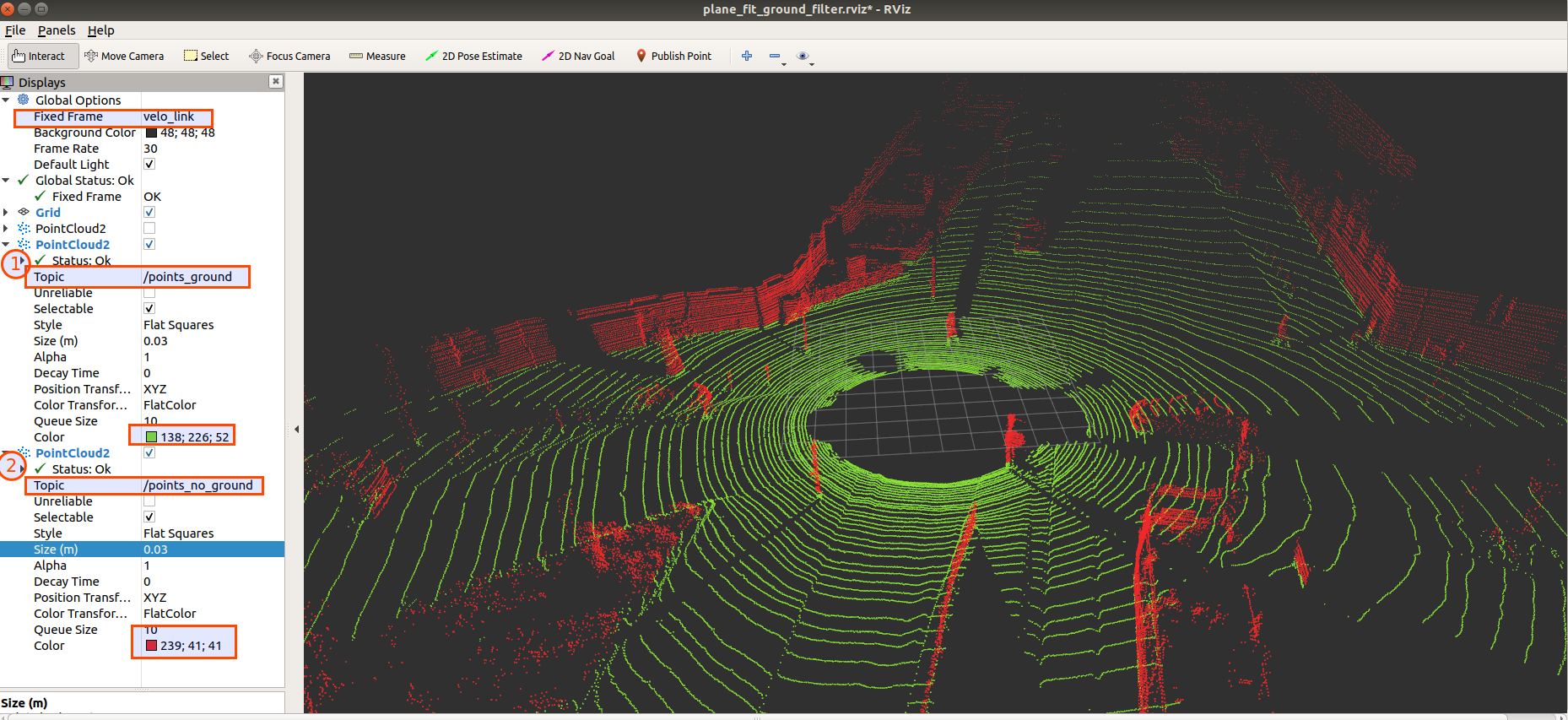Click the Global Options gear icon

click(24, 100)
